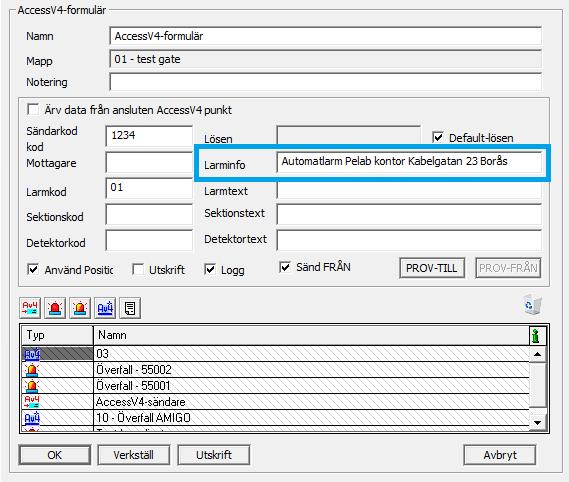Image resolution: width=569 pixels, height=482 pixels.
Task: Click the green info icon in list header
Action: point(536,335)
